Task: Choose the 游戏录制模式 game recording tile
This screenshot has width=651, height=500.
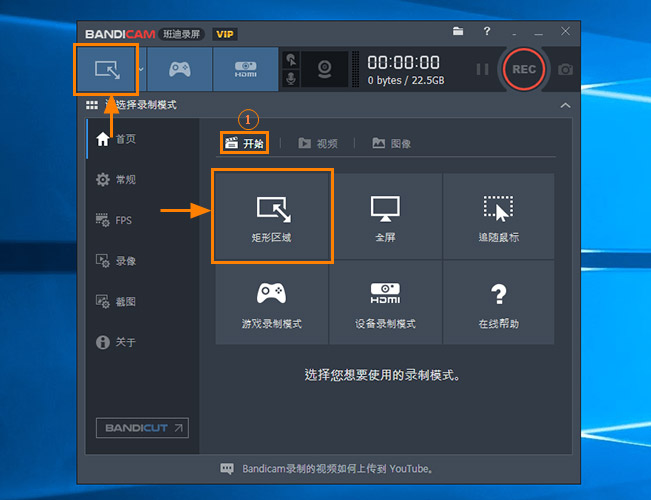Action: tap(272, 303)
